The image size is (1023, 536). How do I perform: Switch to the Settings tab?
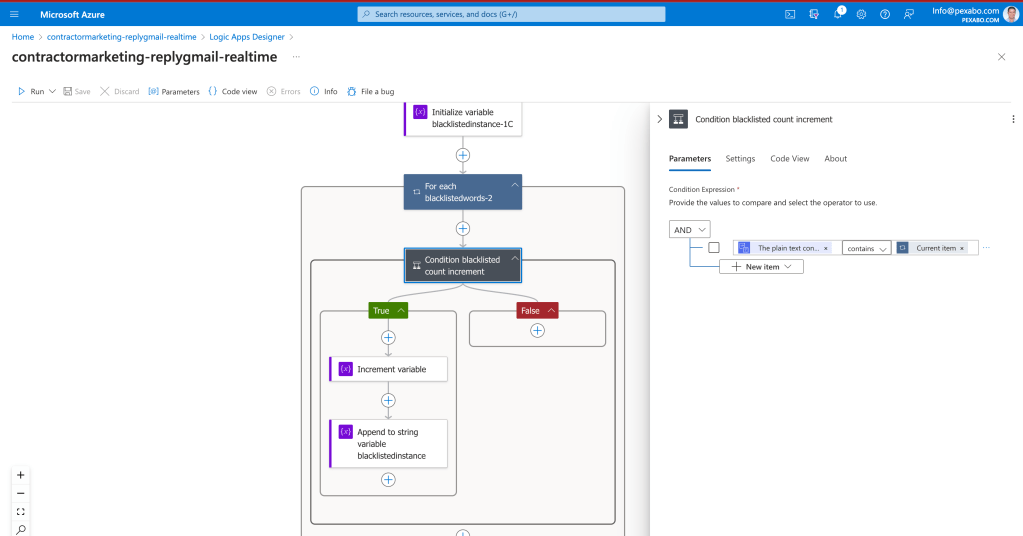click(740, 158)
